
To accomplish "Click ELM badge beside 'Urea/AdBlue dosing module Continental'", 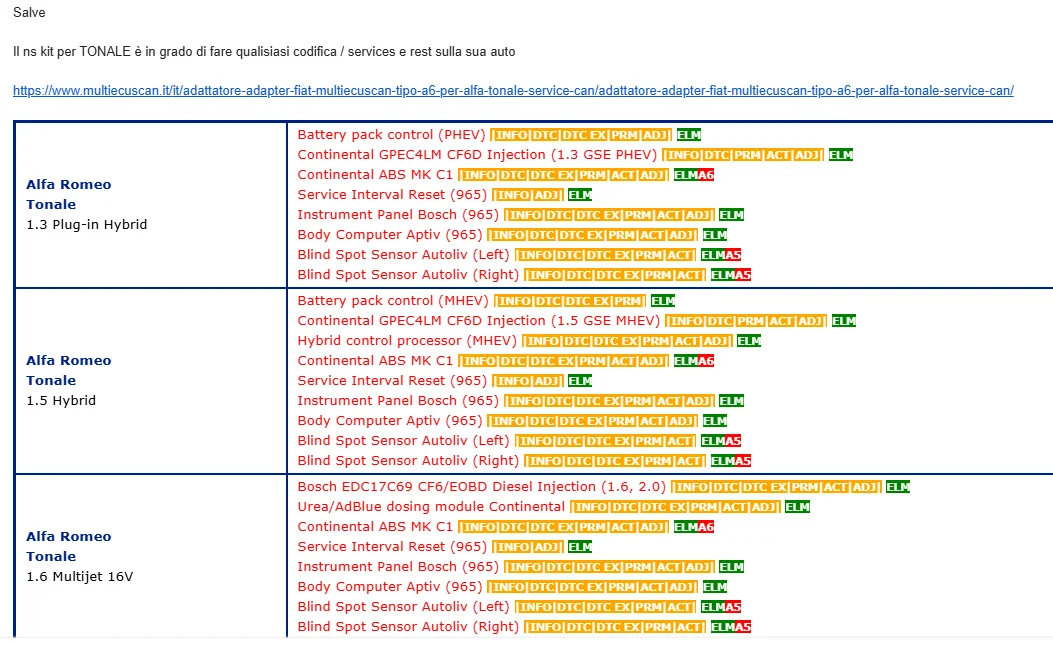I will (x=796, y=507).
